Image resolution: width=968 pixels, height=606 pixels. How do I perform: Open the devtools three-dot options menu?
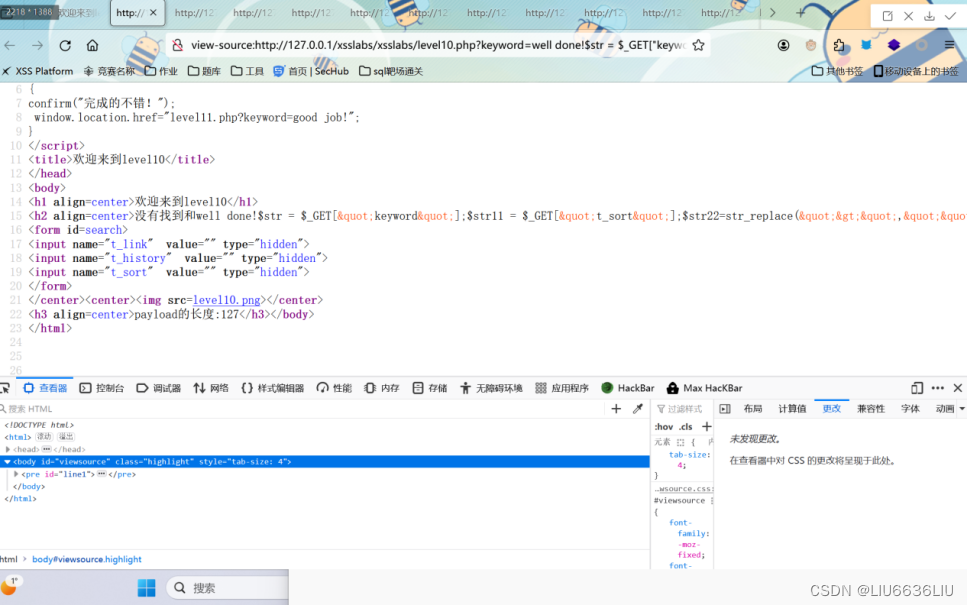coord(938,388)
